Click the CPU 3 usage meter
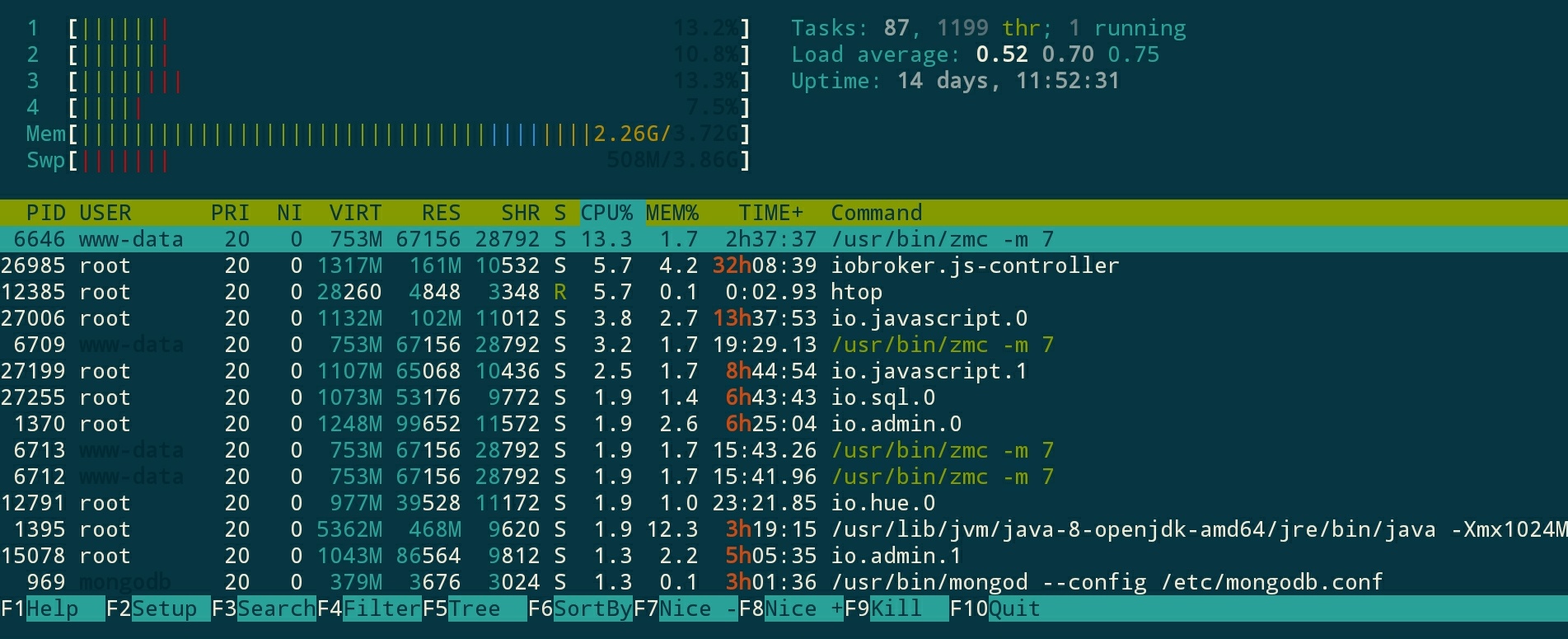 (388, 82)
